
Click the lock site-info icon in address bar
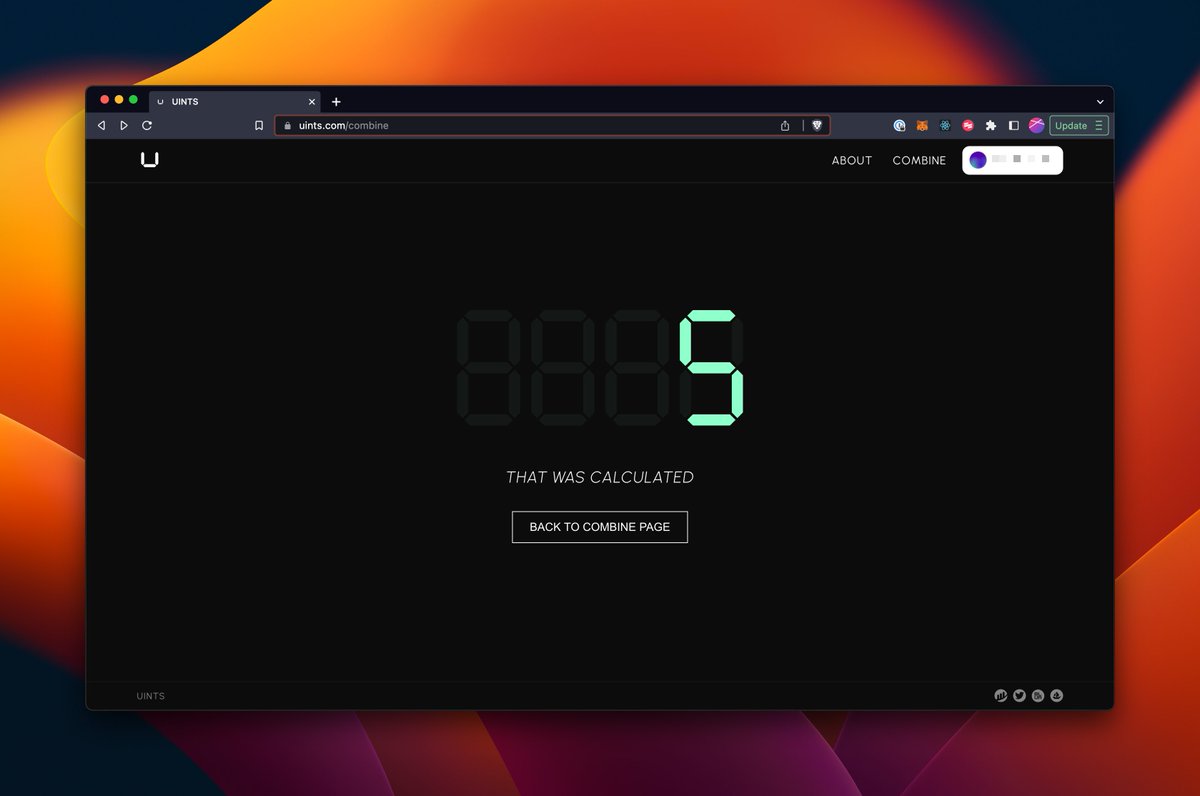point(287,126)
